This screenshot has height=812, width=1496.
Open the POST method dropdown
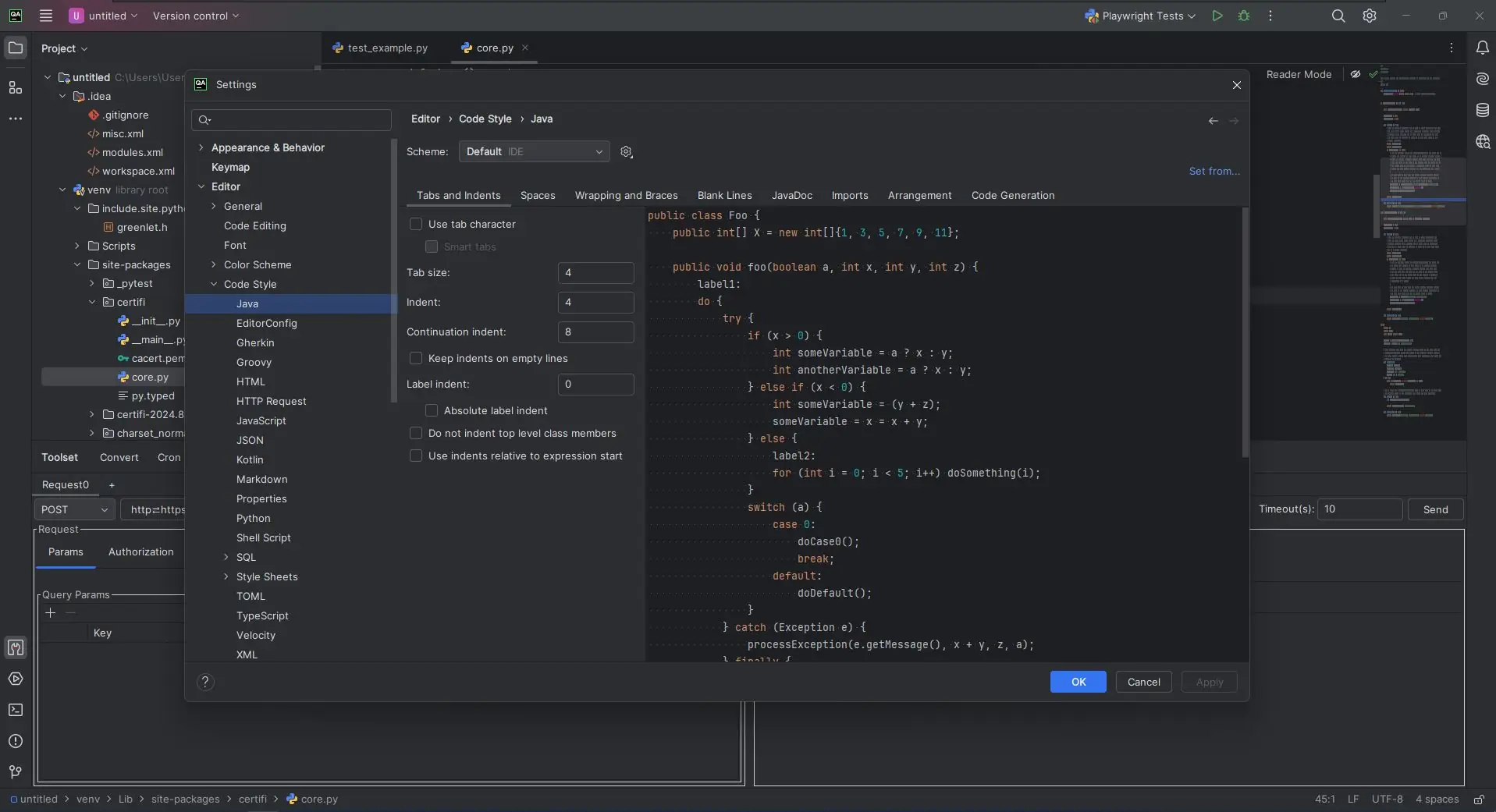tap(74, 510)
